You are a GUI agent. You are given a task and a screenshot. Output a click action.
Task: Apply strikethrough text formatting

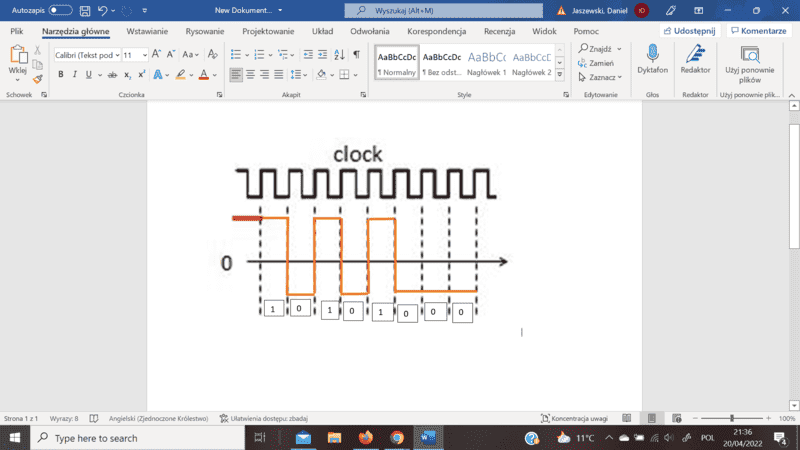[112, 75]
